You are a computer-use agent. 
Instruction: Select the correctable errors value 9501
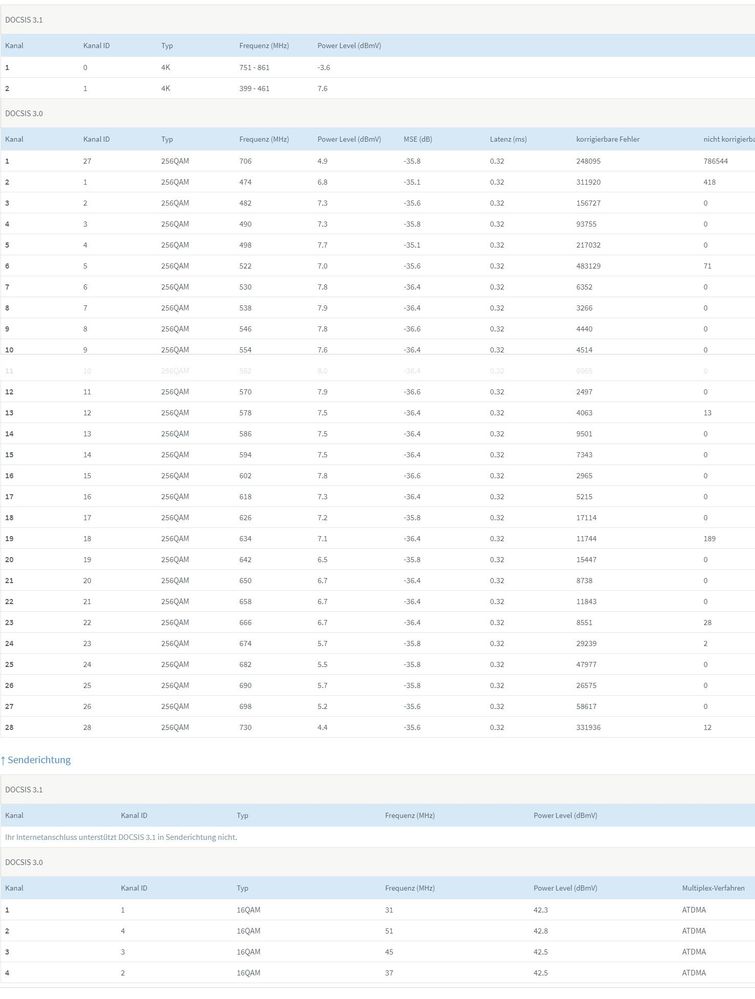coord(584,434)
